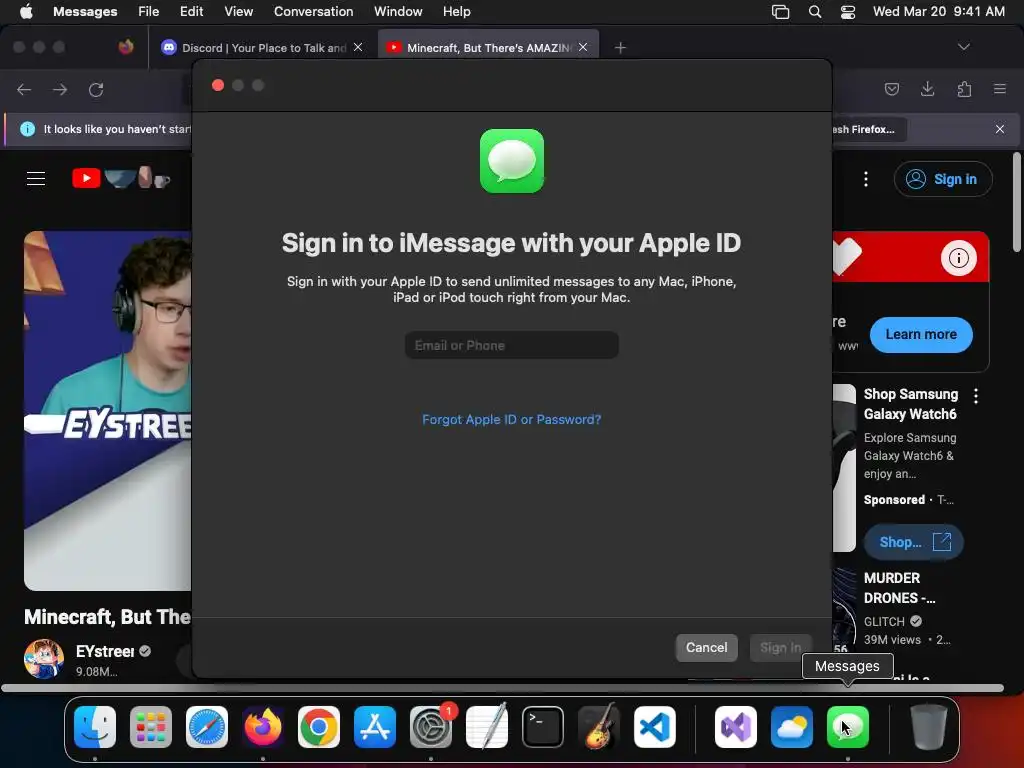Screen dimensions: 1024x768
Task: Open Firefox application hamburger menu
Action: [x=1000, y=89]
